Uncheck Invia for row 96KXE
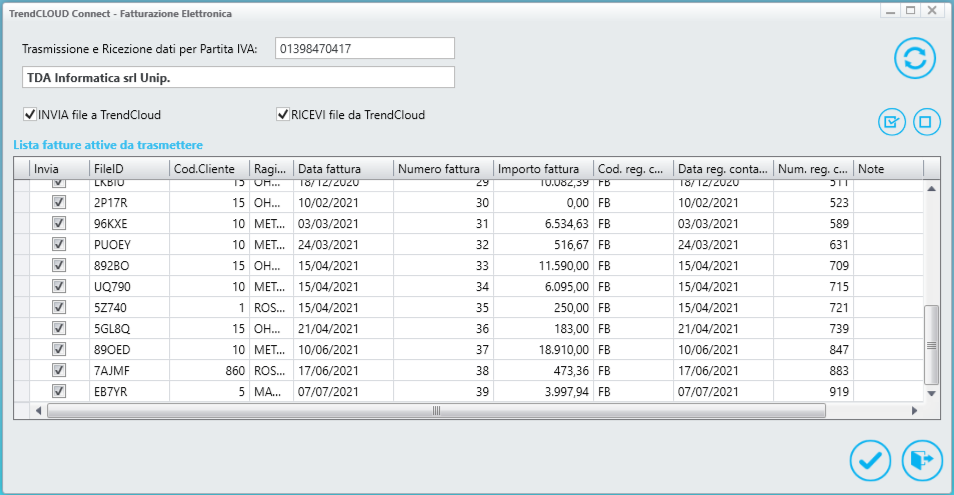The height and width of the screenshot is (495, 954). pos(59,223)
